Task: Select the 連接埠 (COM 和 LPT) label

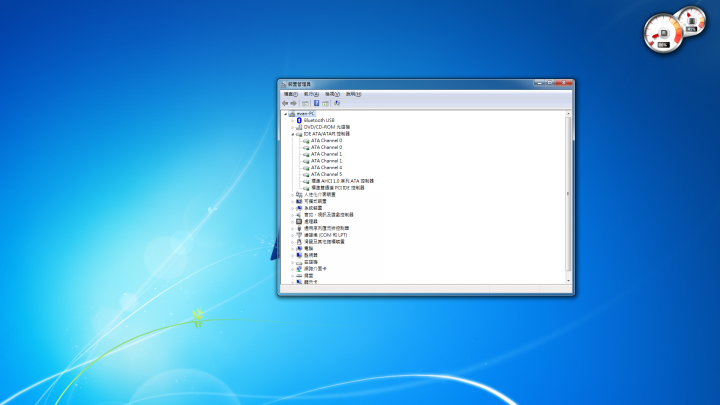Action: (x=326, y=235)
